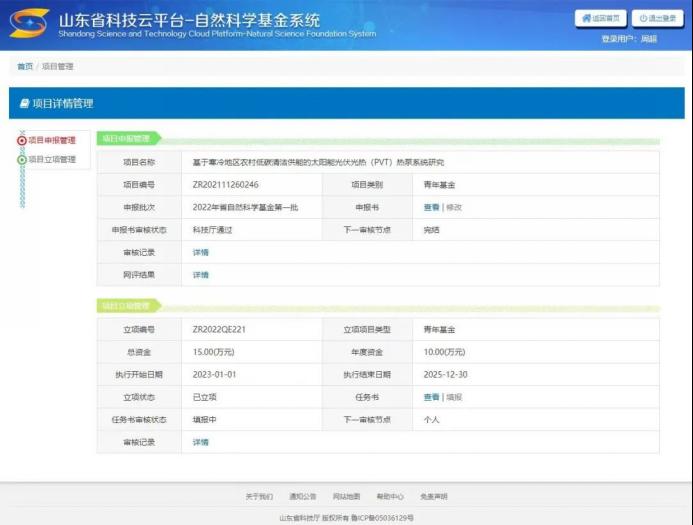The height and width of the screenshot is (525, 693).
Task: Open 详情 for 网评结果
Action: coord(201,275)
